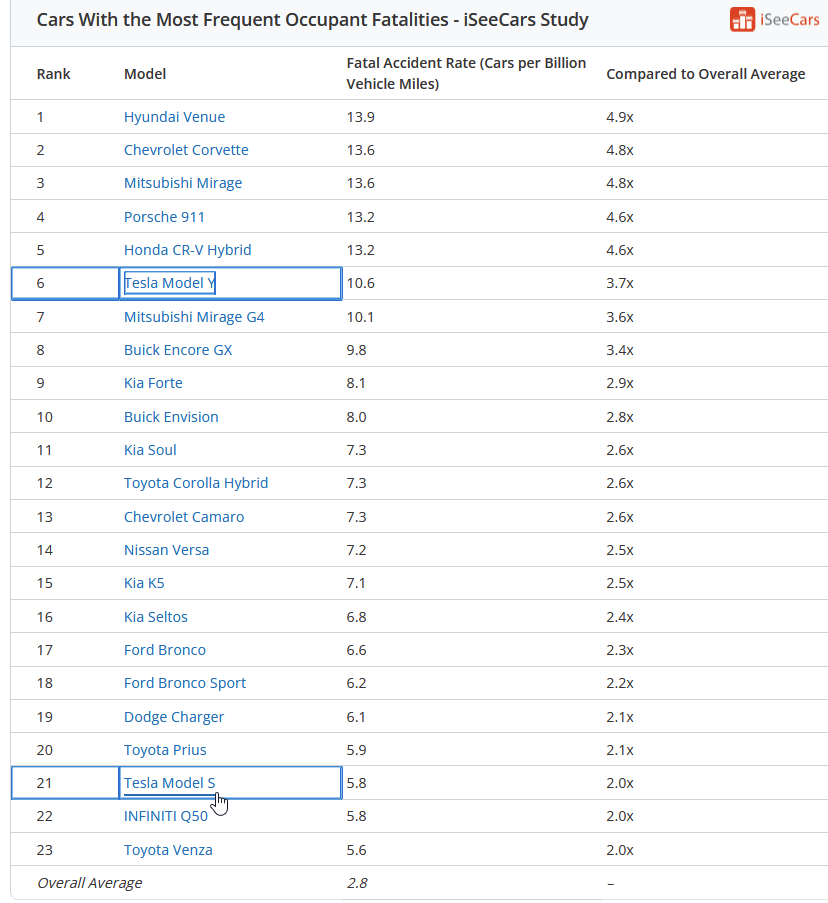Open the Dodge Charger link

(174, 717)
